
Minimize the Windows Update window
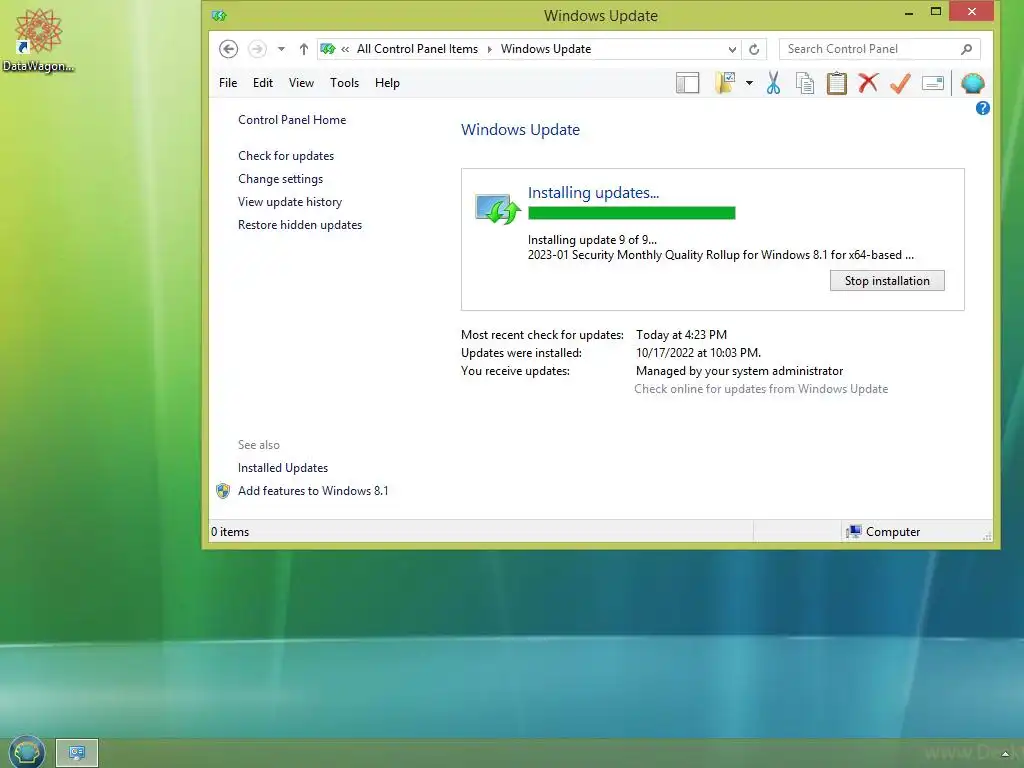(x=908, y=12)
